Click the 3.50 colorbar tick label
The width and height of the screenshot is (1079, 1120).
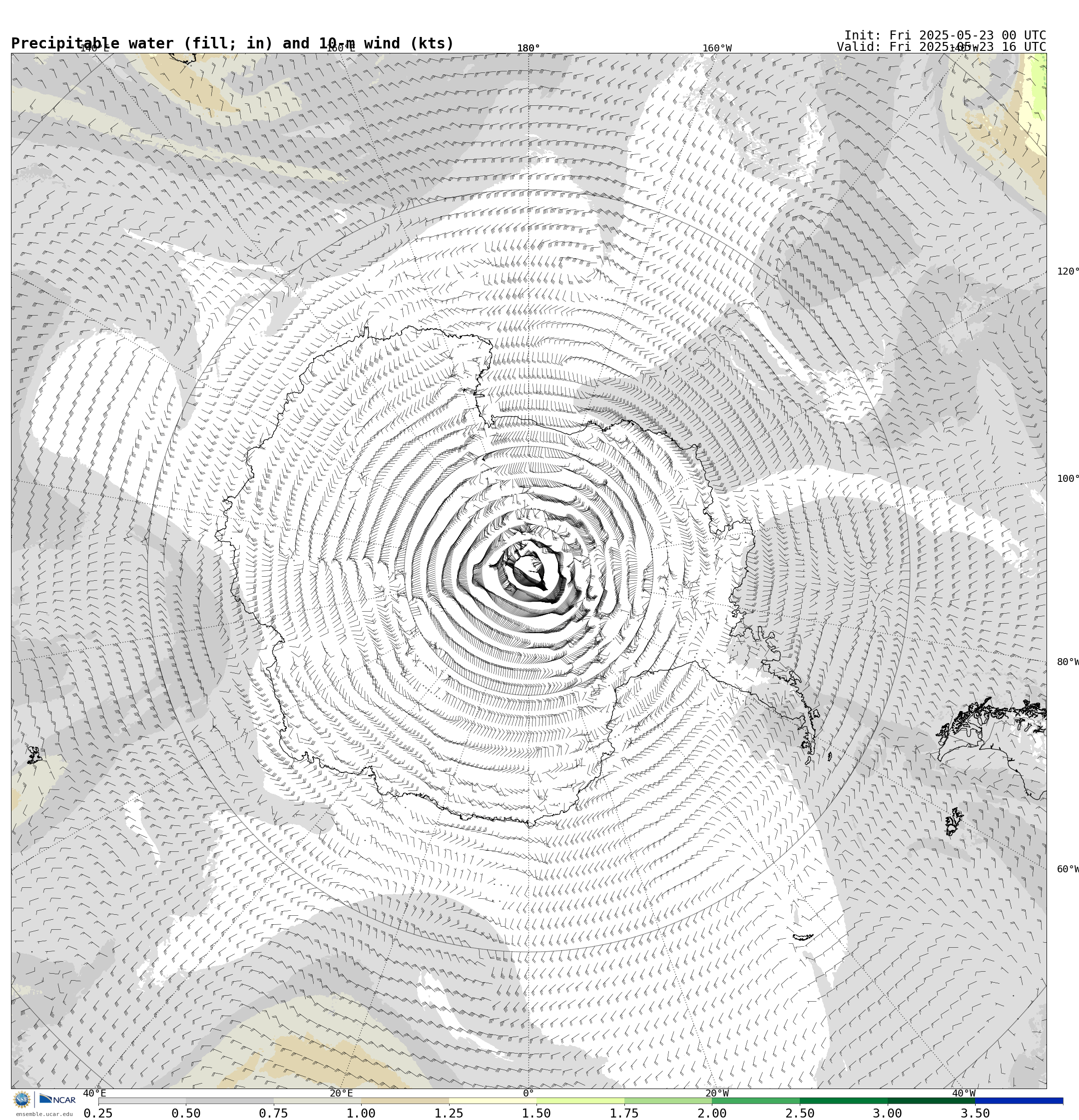point(976,1113)
